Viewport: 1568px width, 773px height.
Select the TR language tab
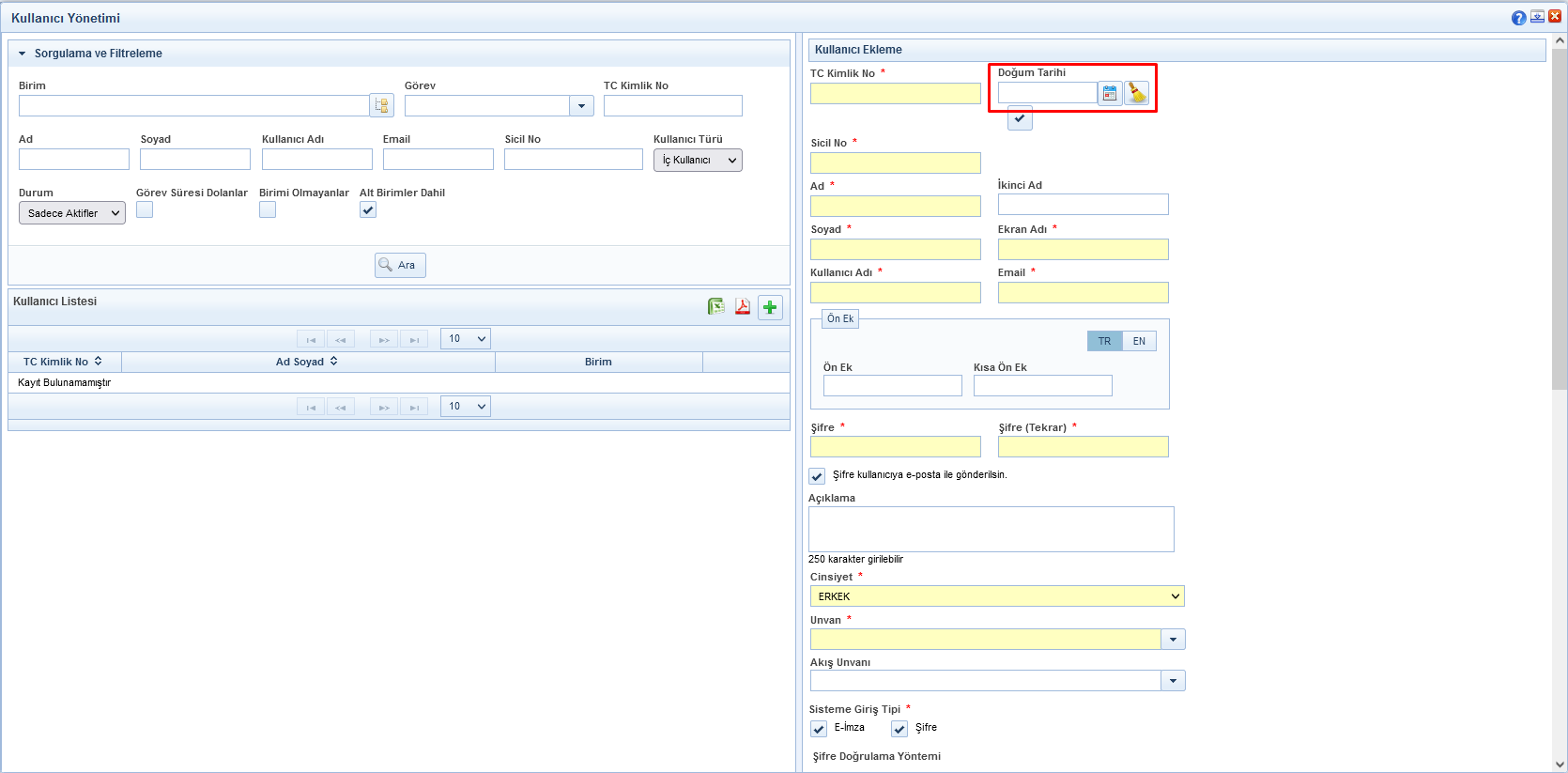pyautogui.click(x=1104, y=341)
